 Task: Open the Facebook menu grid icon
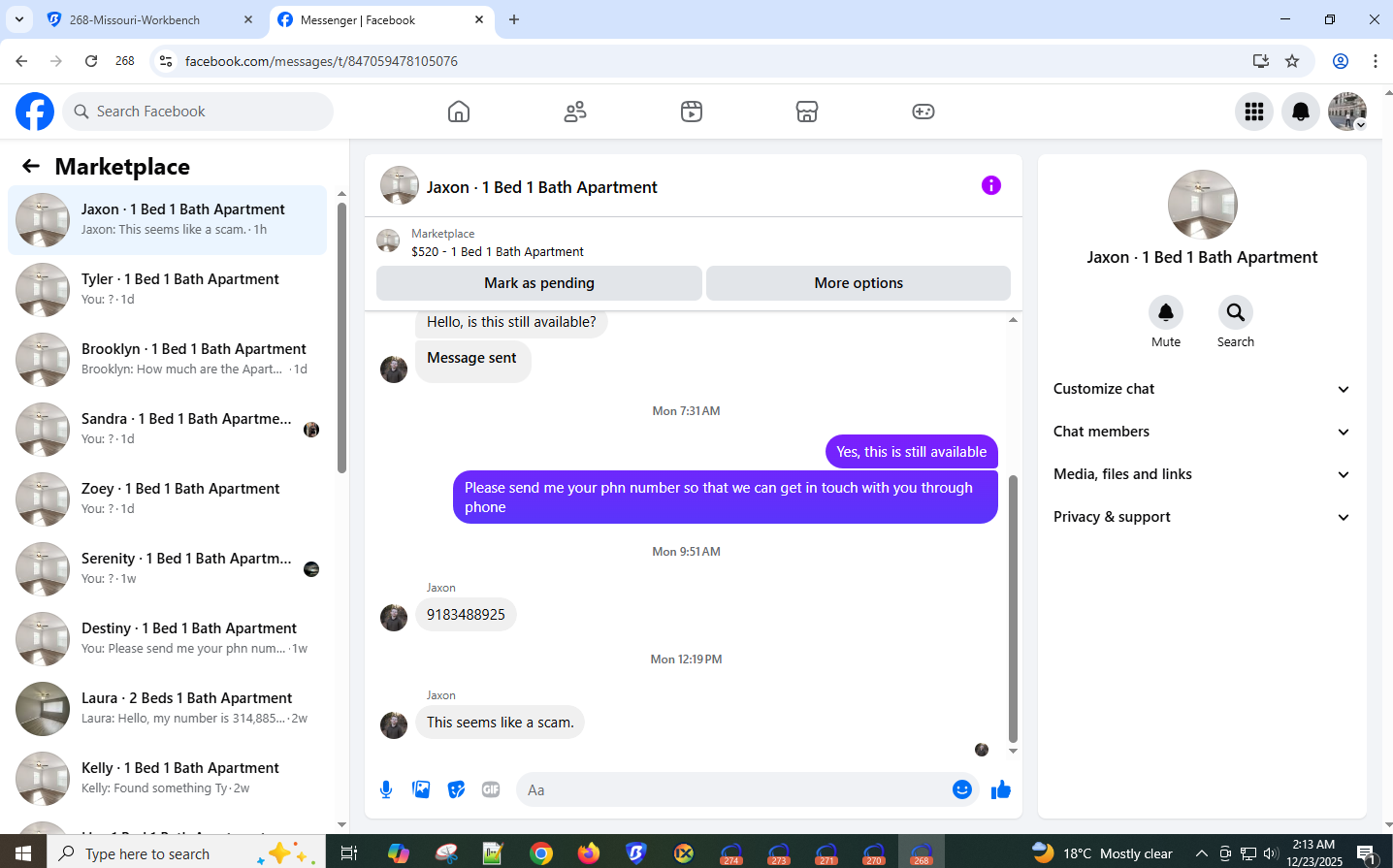point(1254,112)
